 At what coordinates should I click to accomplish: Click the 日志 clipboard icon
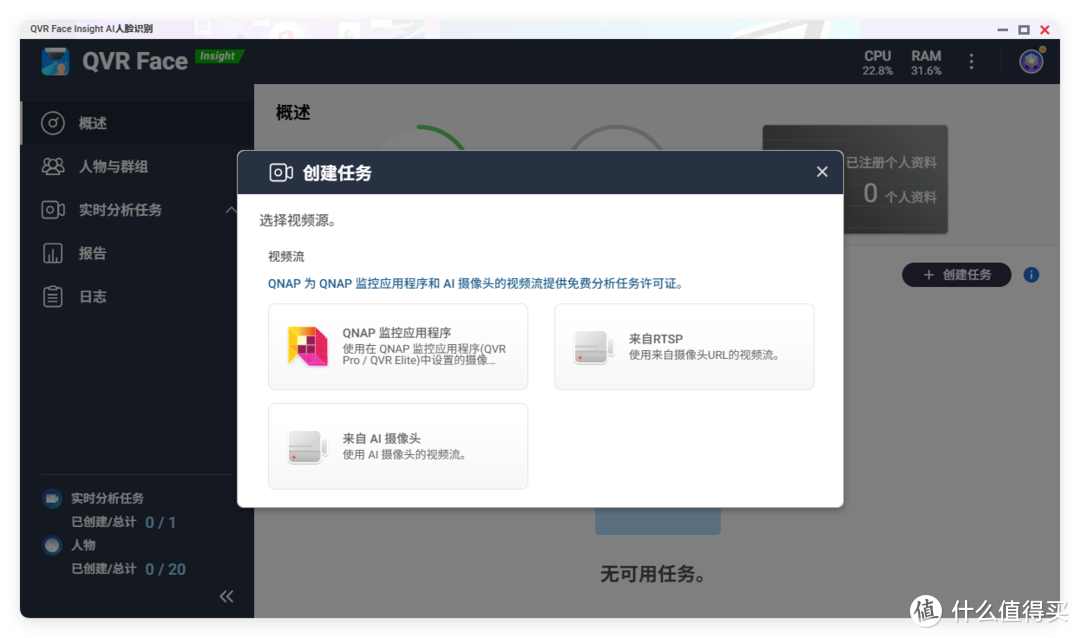(x=53, y=296)
